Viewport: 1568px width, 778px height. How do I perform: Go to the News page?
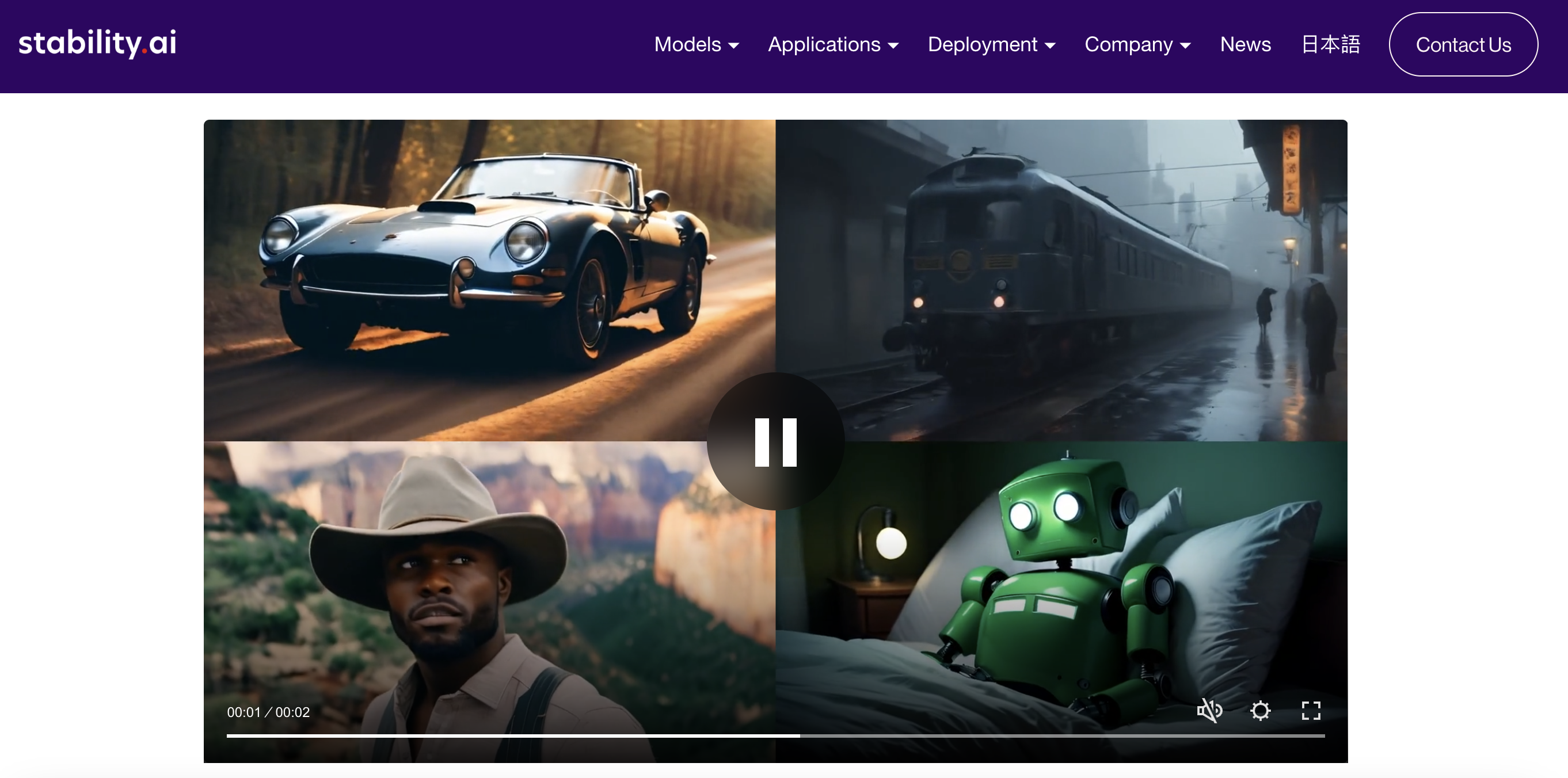coord(1244,44)
